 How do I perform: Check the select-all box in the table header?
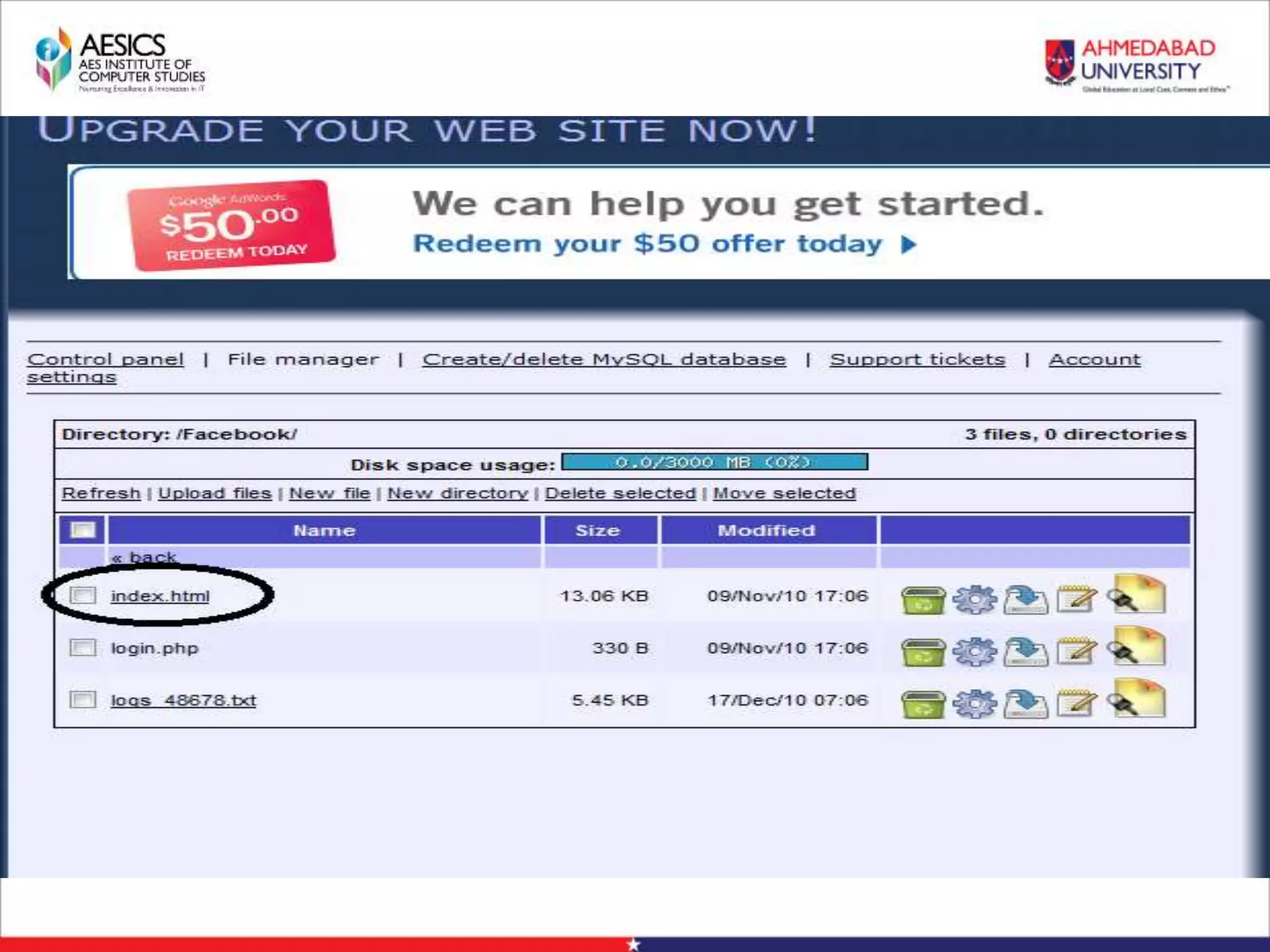(83, 530)
